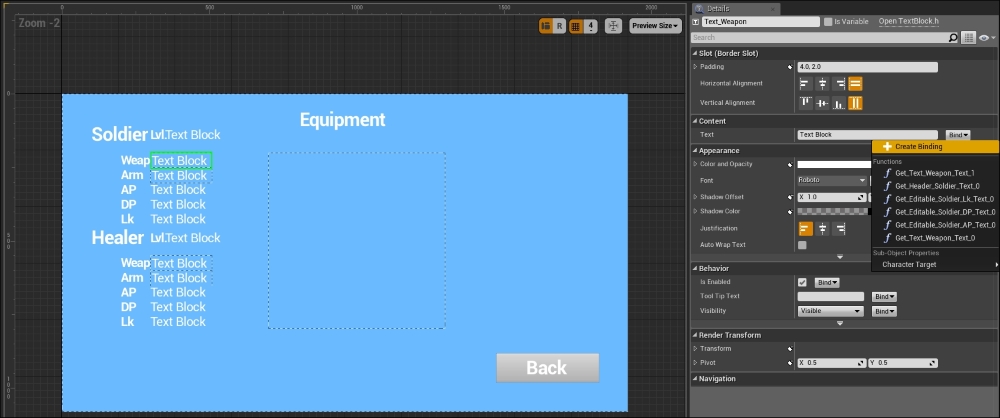Select Get_Editable_Soldier_AP_Text_0 function
The height and width of the screenshot is (418, 1000).
pyautogui.click(x=935, y=225)
